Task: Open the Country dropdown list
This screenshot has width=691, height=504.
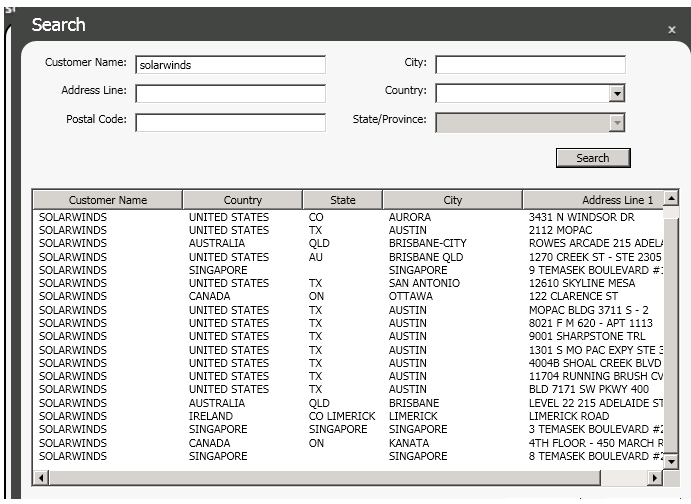Action: coord(617,93)
